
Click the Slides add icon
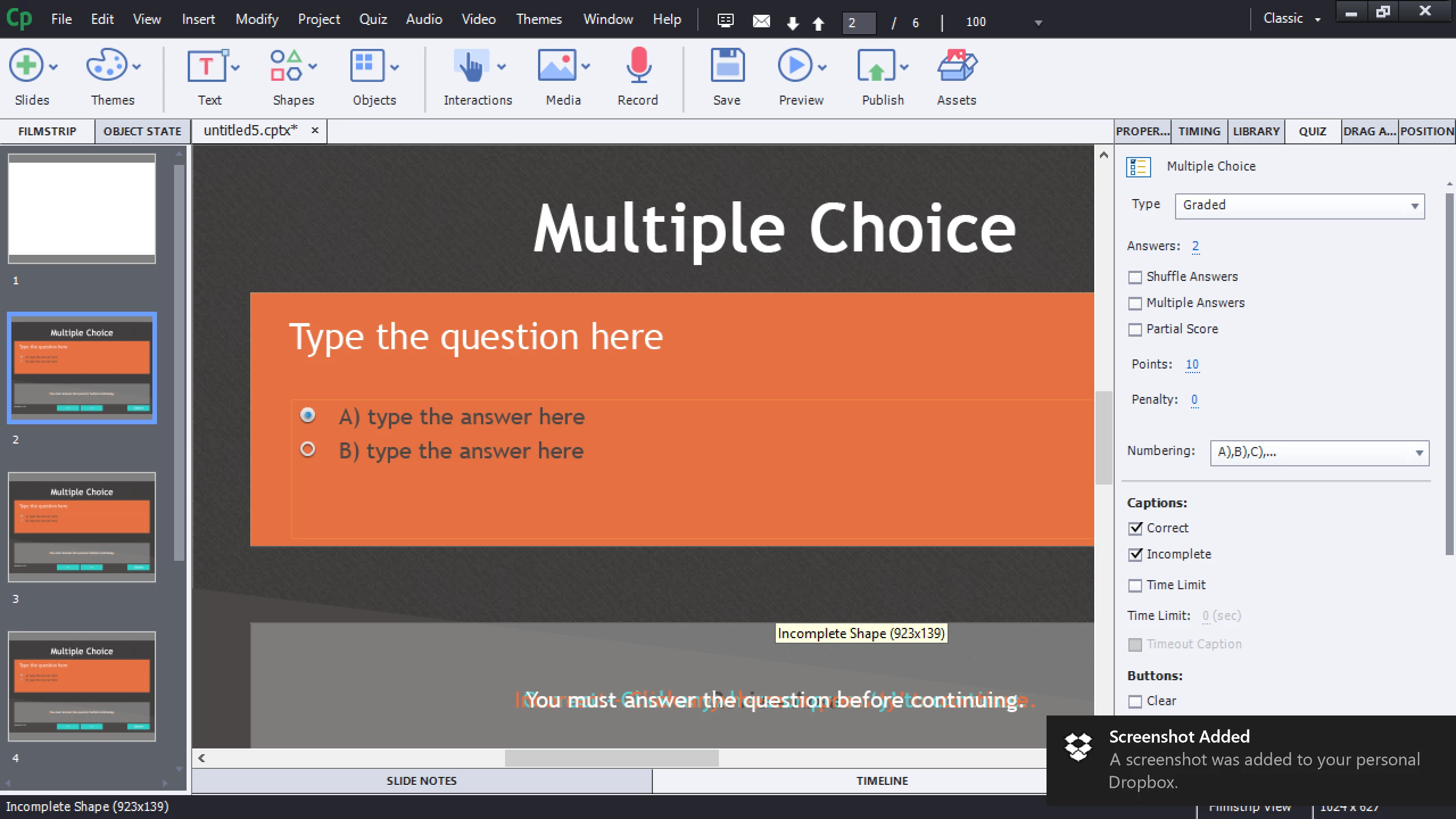(26, 66)
